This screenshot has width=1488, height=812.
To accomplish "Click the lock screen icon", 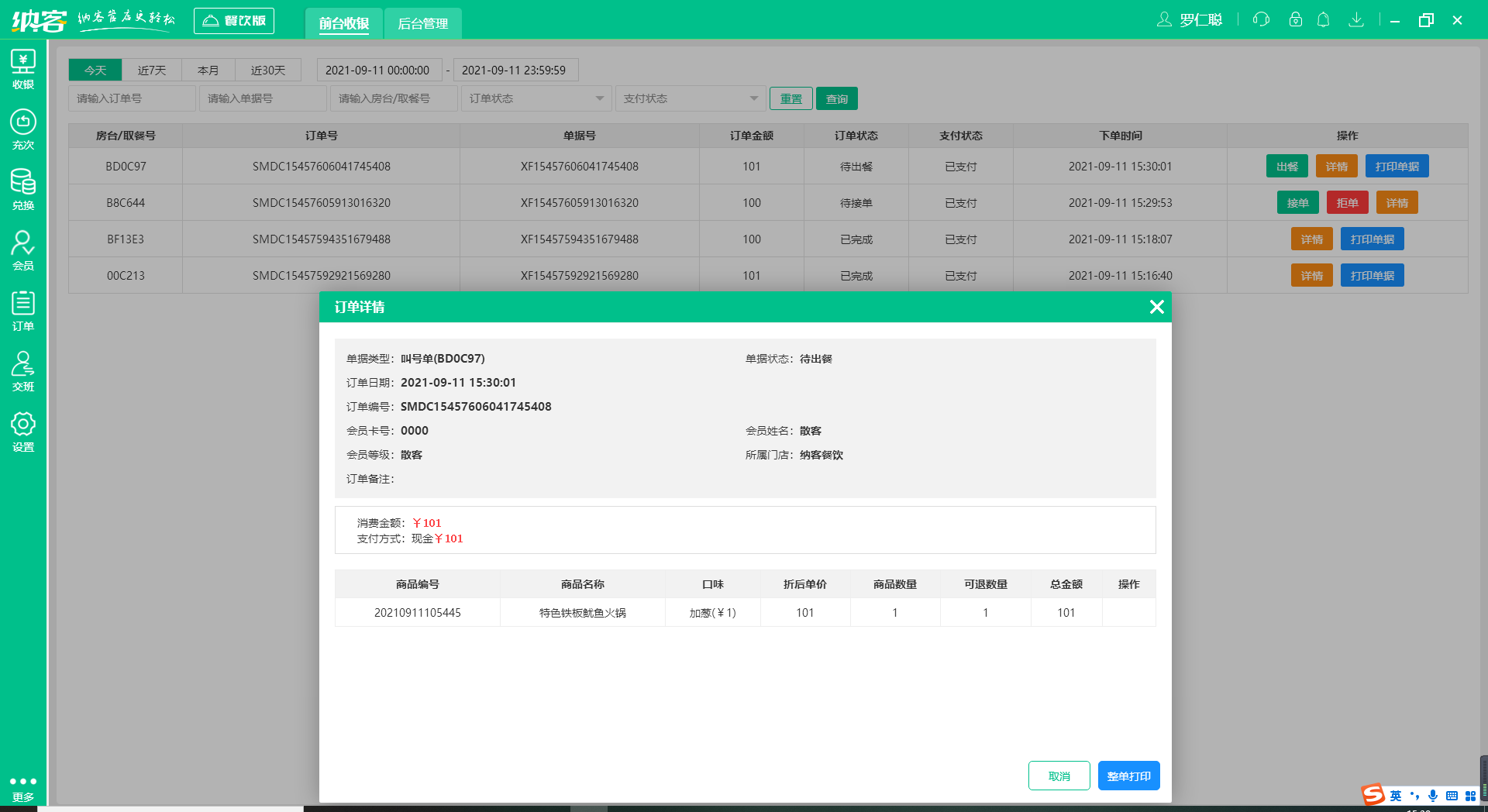I will pyautogui.click(x=1295, y=20).
